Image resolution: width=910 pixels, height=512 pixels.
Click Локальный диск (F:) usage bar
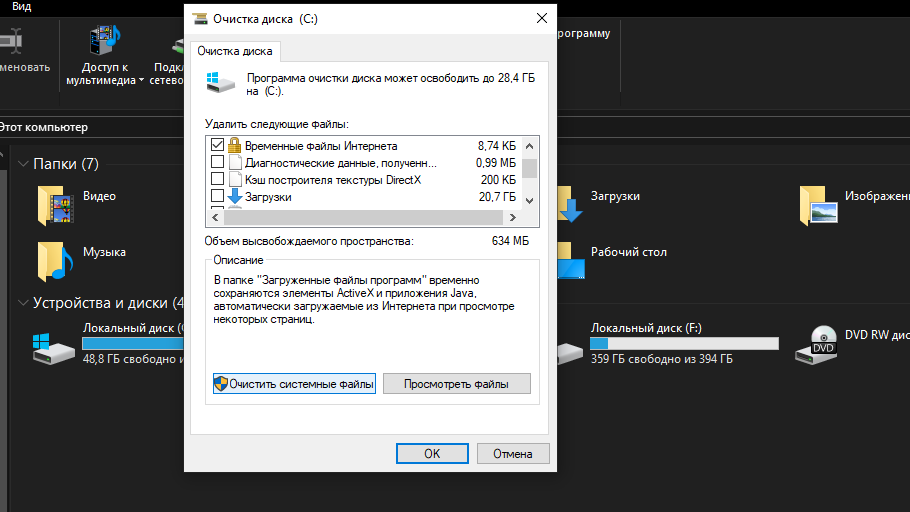point(684,344)
